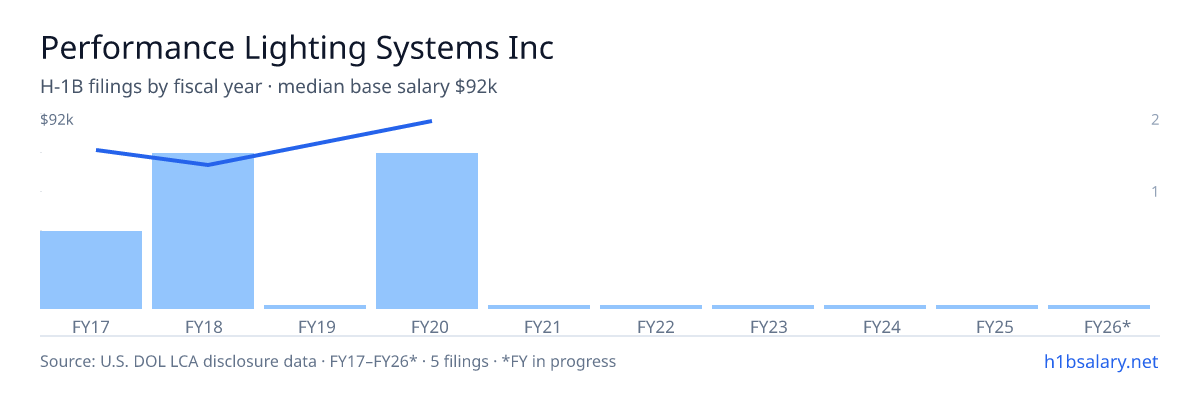The image size is (1200, 400).
Task: Click the FY22 bar stub
Action: pos(651,307)
